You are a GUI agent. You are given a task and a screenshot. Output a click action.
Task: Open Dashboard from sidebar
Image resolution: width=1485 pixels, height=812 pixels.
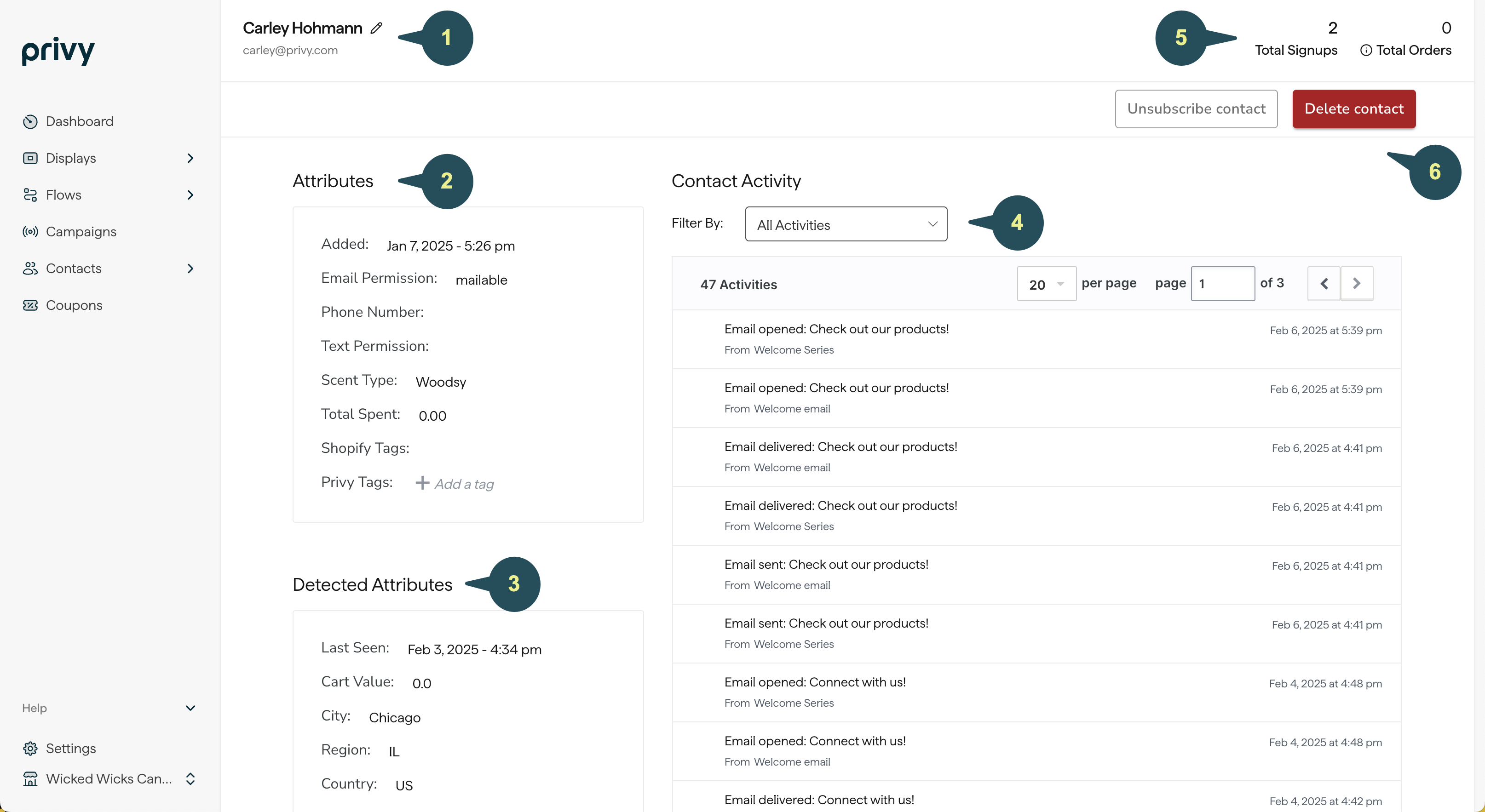coord(80,121)
